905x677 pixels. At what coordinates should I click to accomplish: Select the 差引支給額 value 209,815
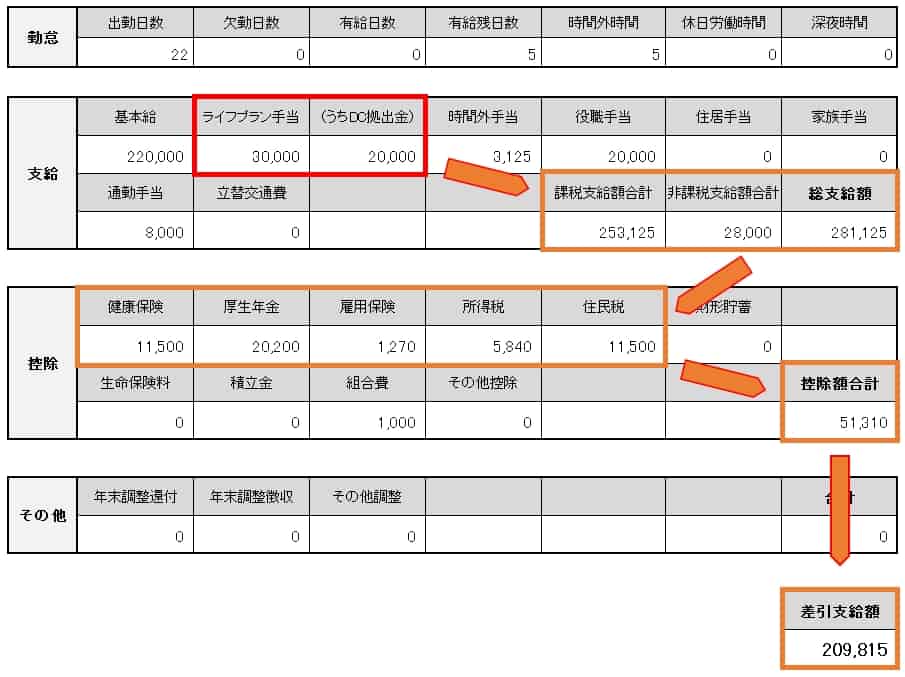pyautogui.click(x=840, y=649)
